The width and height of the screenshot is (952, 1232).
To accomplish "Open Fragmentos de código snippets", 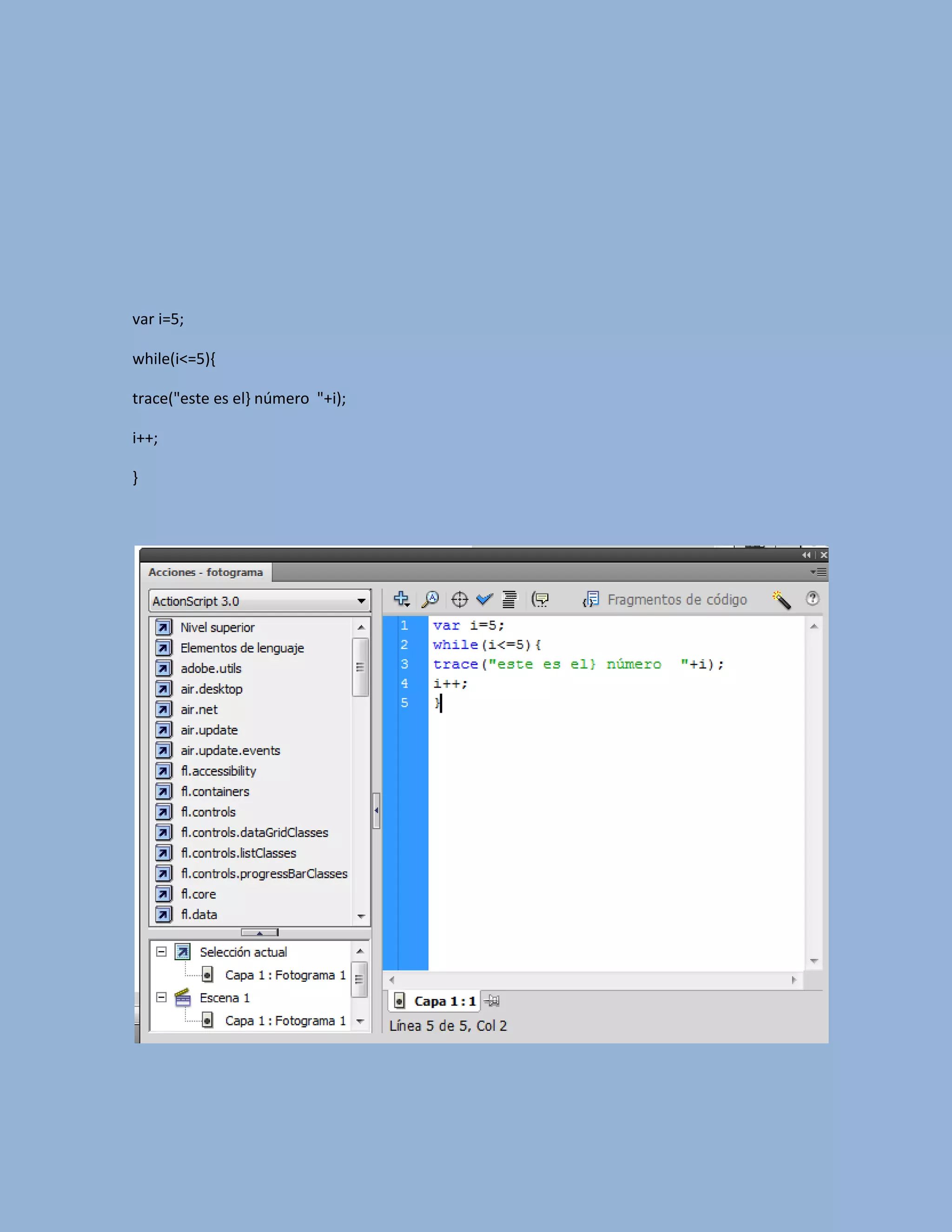I will pyautogui.click(x=665, y=599).
